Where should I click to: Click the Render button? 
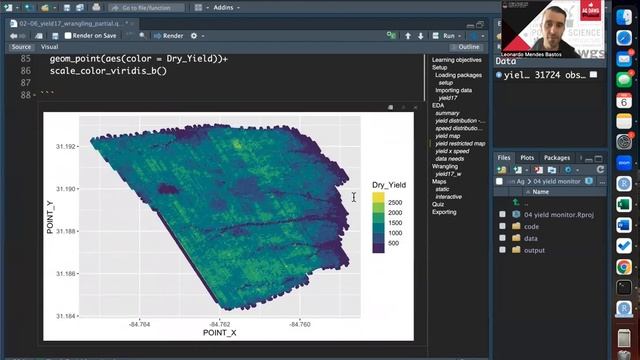[x=169, y=36]
